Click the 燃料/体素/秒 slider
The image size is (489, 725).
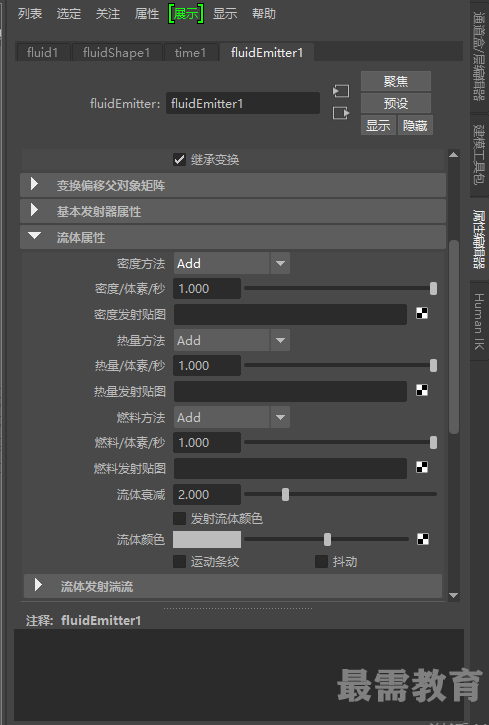[x=341, y=442]
